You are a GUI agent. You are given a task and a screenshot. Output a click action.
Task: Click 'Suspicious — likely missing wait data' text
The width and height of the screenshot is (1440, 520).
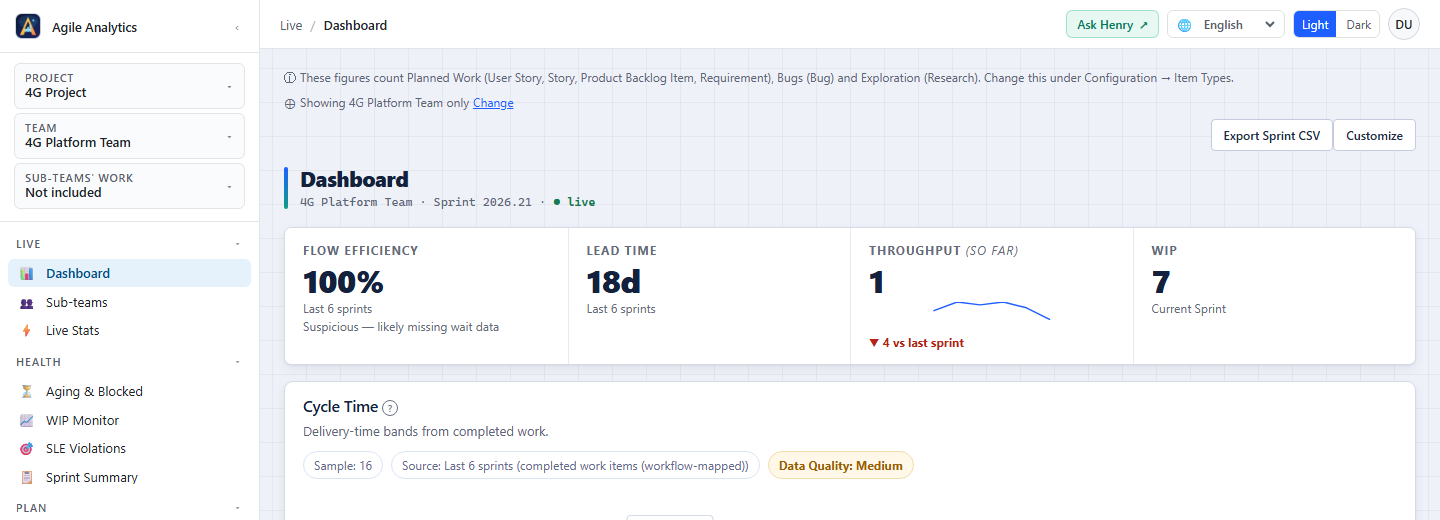[401, 327]
